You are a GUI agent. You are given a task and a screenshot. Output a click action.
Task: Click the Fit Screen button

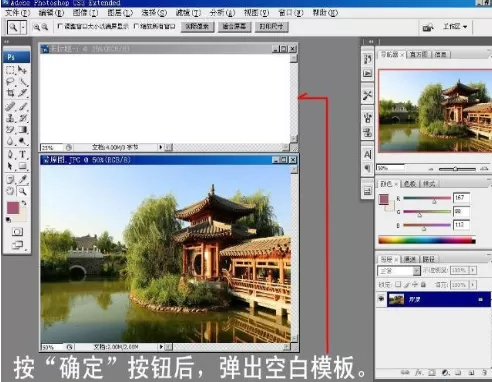234,27
